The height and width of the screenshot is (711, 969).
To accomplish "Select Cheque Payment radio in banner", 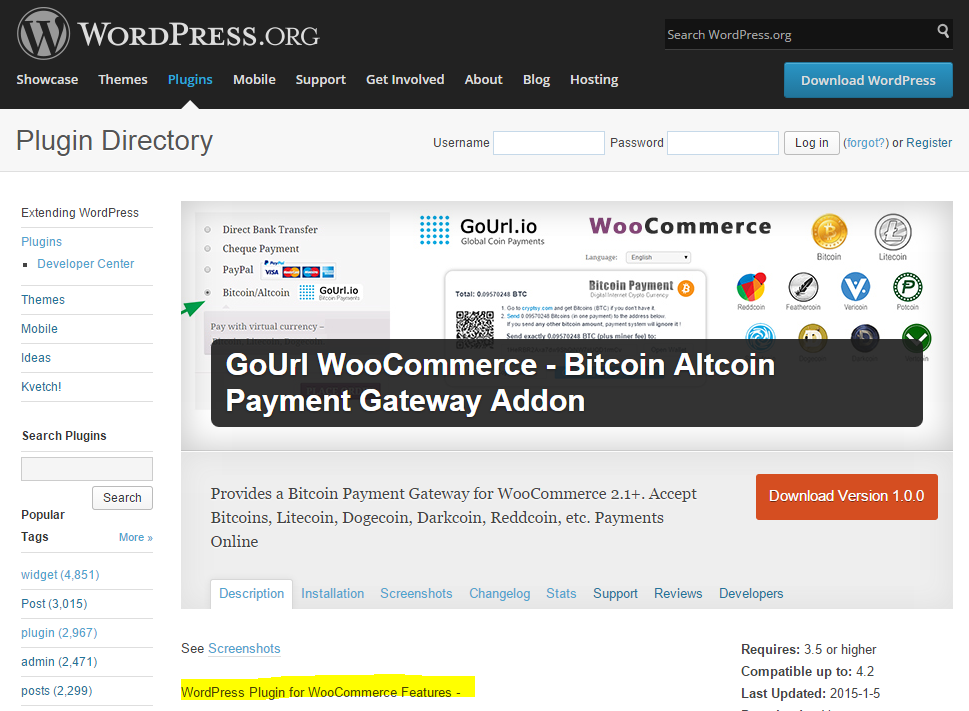I will 208,248.
